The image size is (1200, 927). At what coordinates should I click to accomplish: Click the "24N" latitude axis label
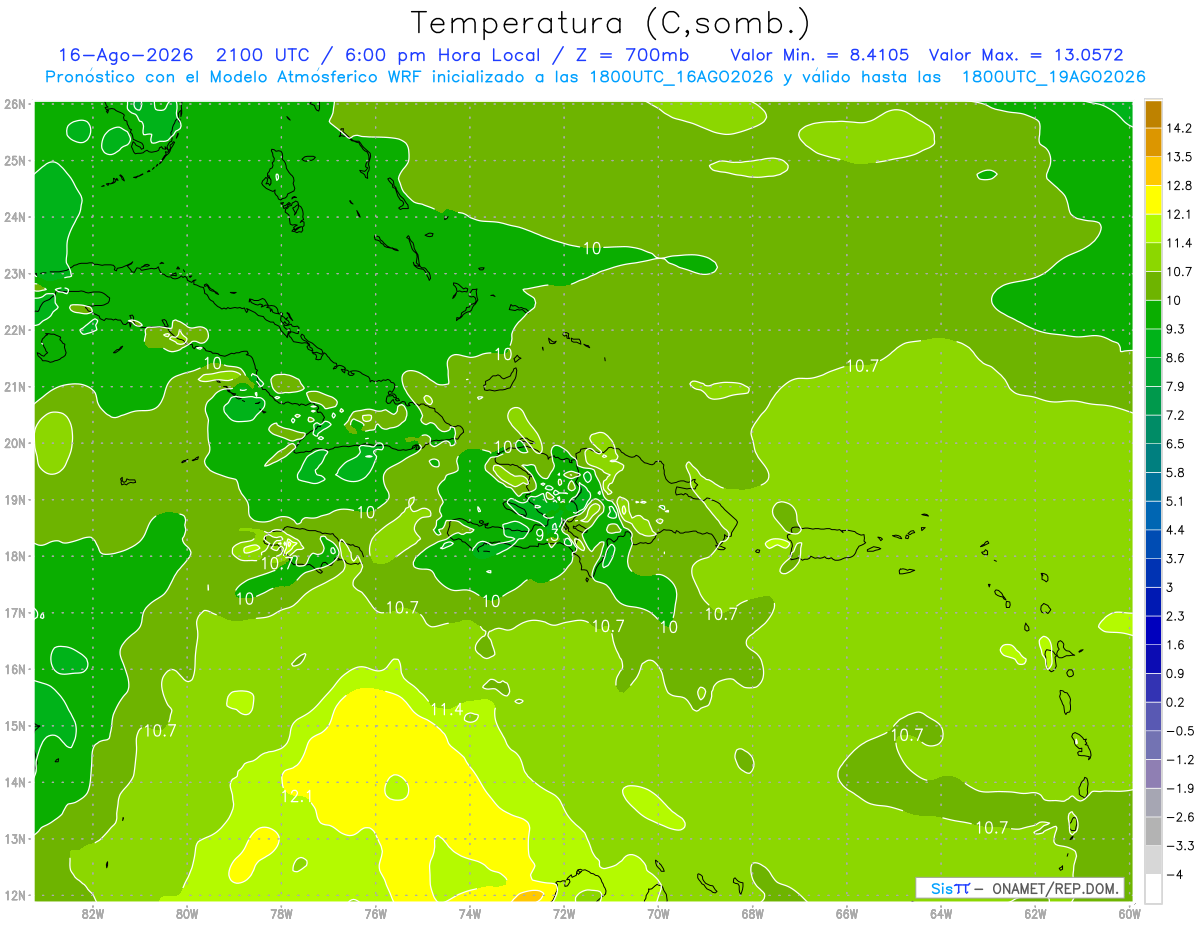[x=15, y=217]
